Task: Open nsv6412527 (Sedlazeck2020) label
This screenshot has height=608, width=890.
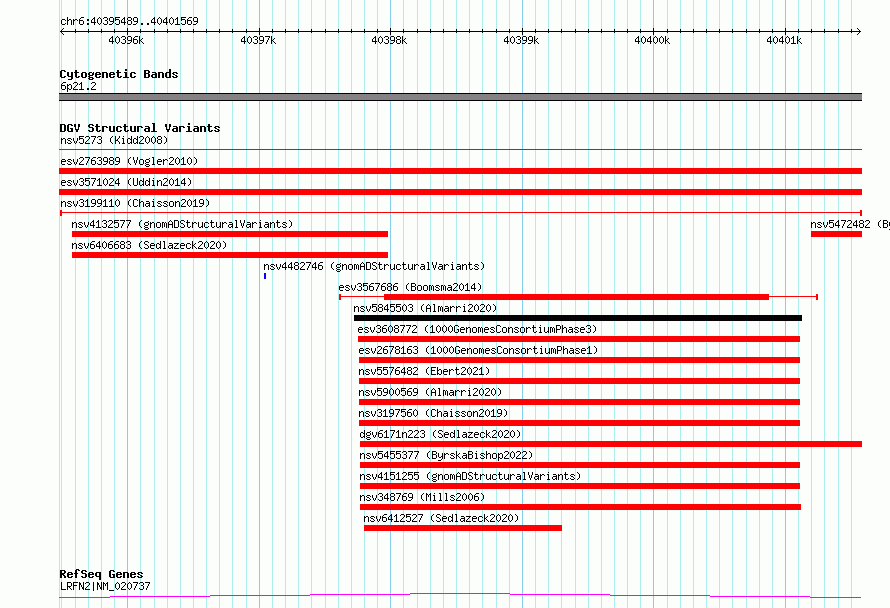Action: pos(441,518)
